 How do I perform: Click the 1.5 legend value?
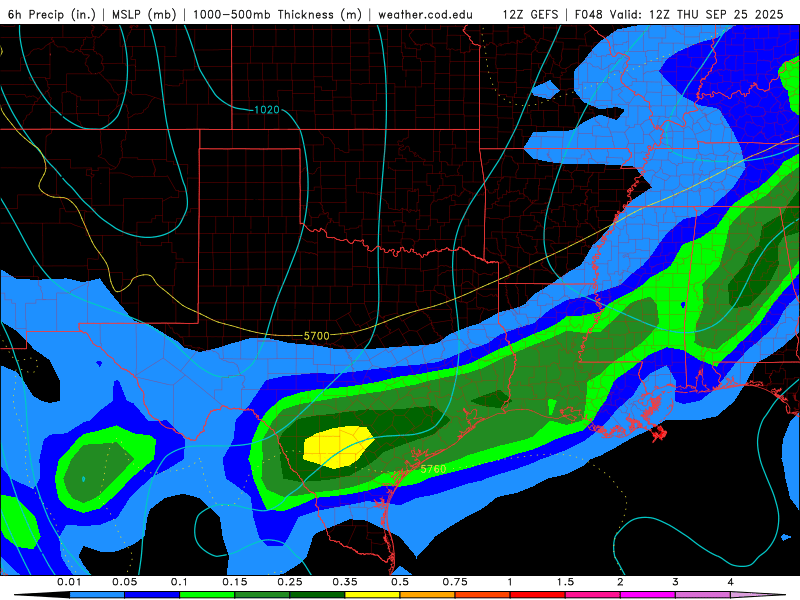(565, 582)
